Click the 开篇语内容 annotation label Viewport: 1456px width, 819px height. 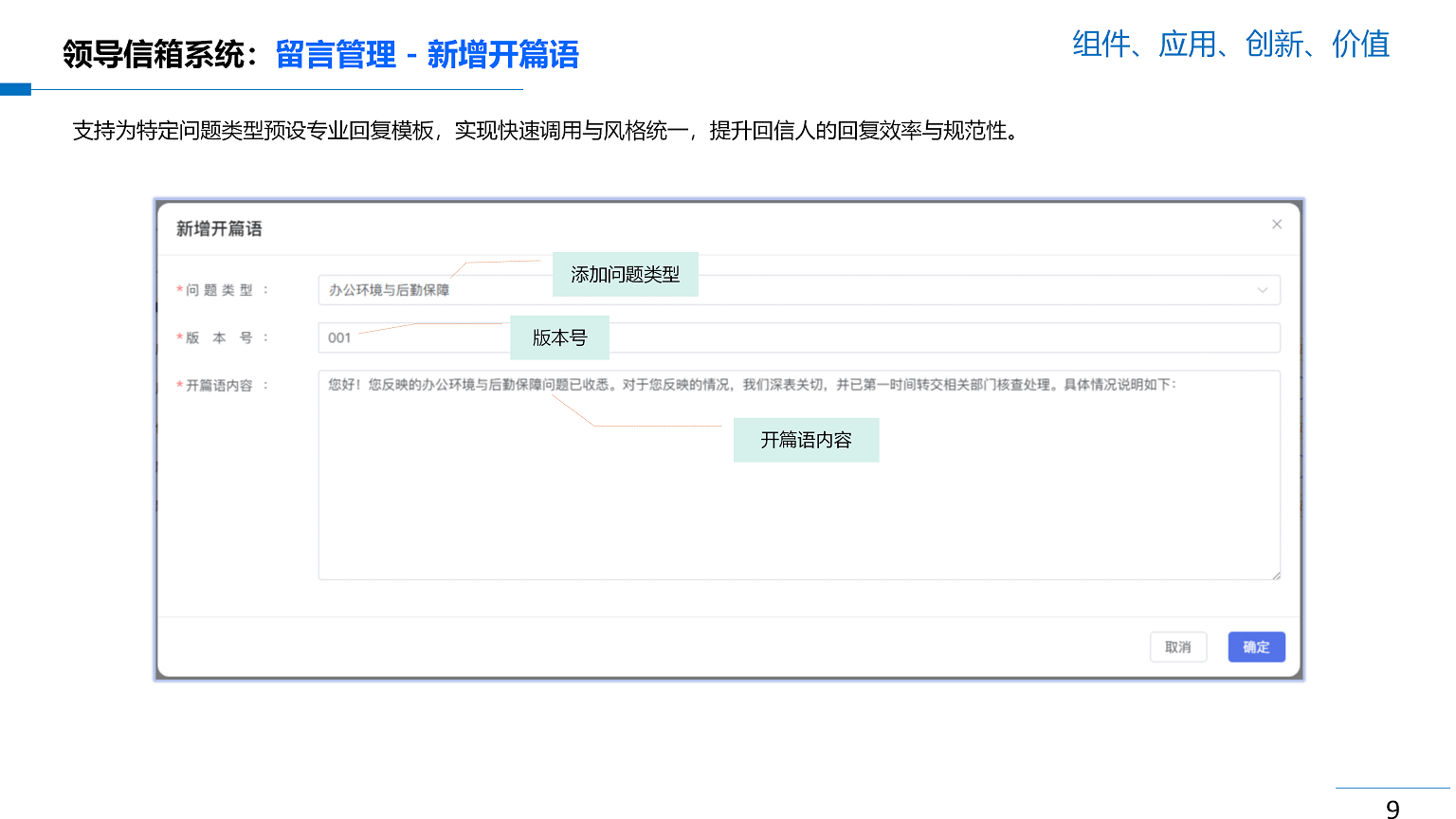pos(806,440)
